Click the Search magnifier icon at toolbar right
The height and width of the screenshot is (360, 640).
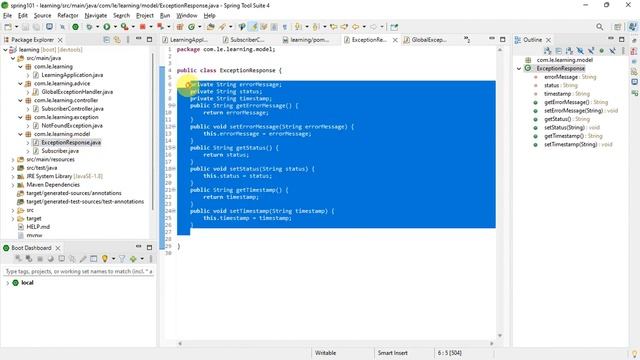click(599, 27)
